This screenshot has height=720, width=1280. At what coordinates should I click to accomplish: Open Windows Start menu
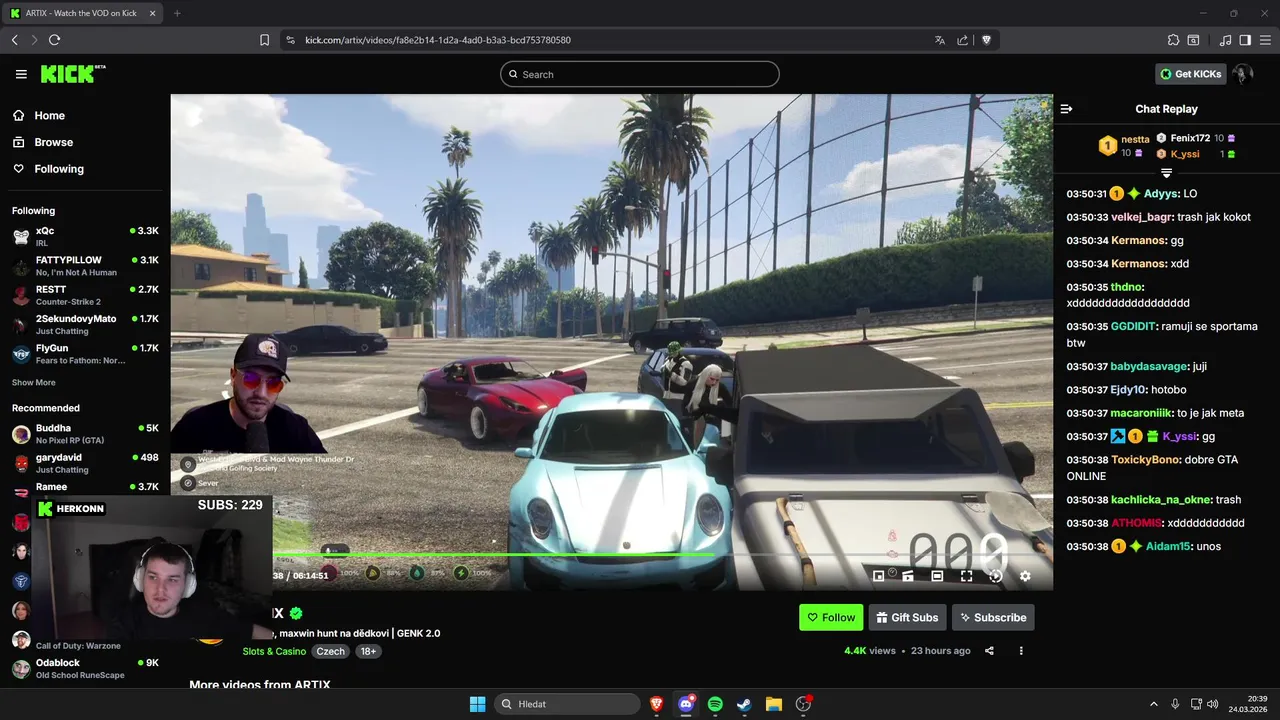(477, 704)
